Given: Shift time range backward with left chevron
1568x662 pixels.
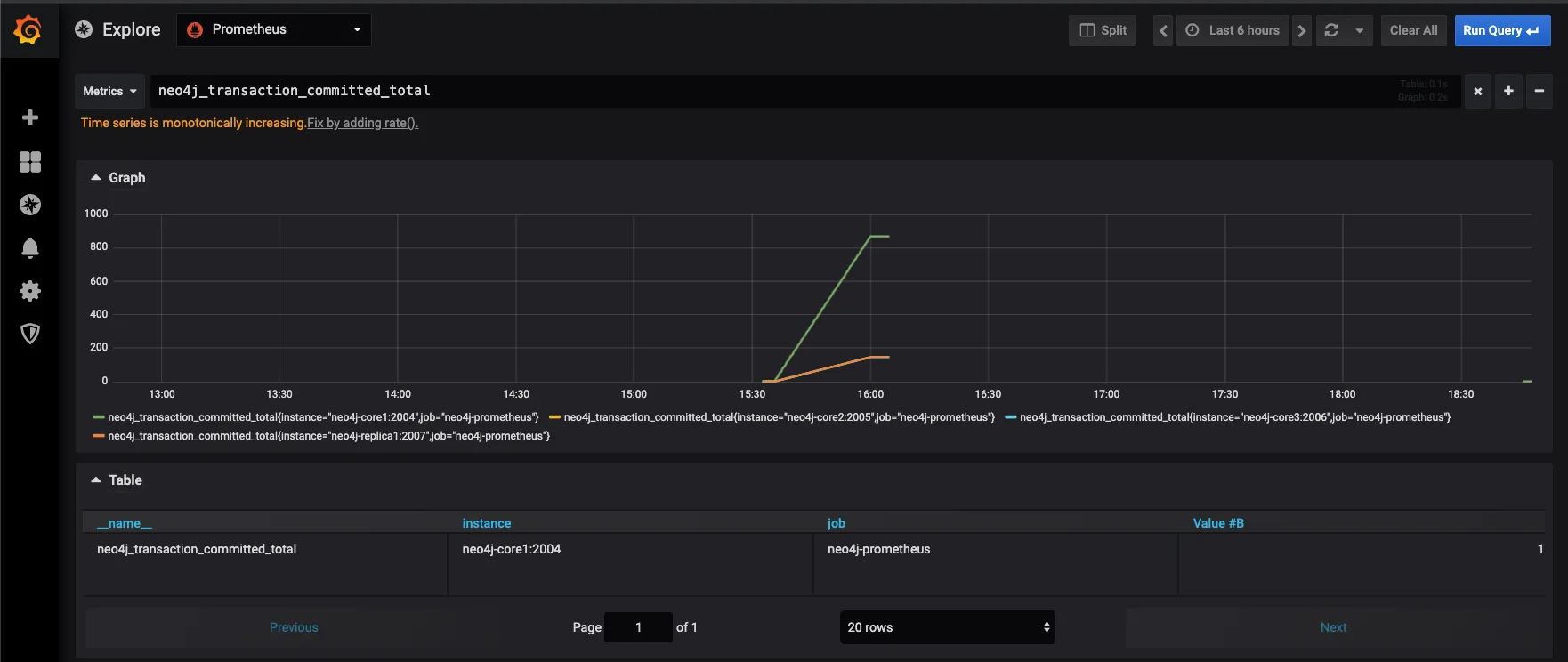Looking at the screenshot, I should pyautogui.click(x=1163, y=30).
